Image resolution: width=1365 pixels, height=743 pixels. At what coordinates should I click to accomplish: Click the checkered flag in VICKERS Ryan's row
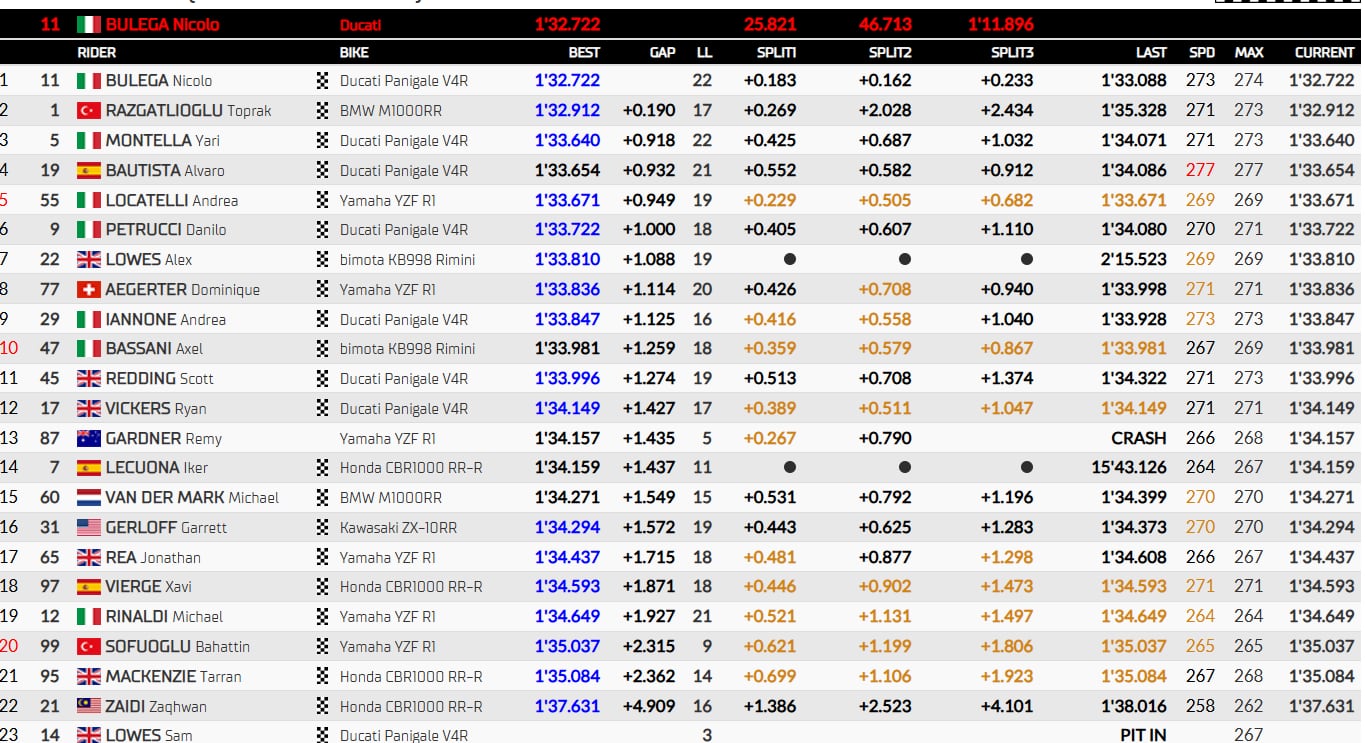point(323,408)
